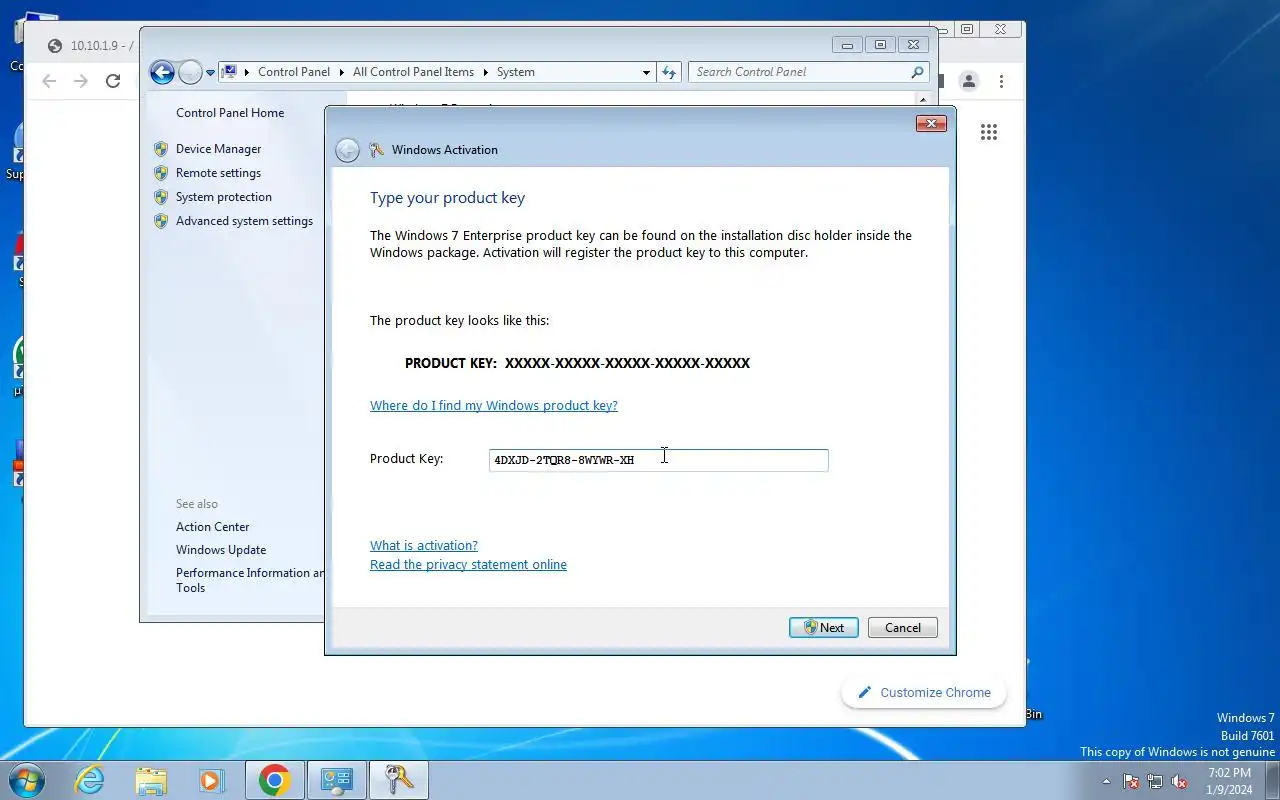This screenshot has height=800, width=1280.
Task: Open Windows Update under See also
Action: click(221, 550)
